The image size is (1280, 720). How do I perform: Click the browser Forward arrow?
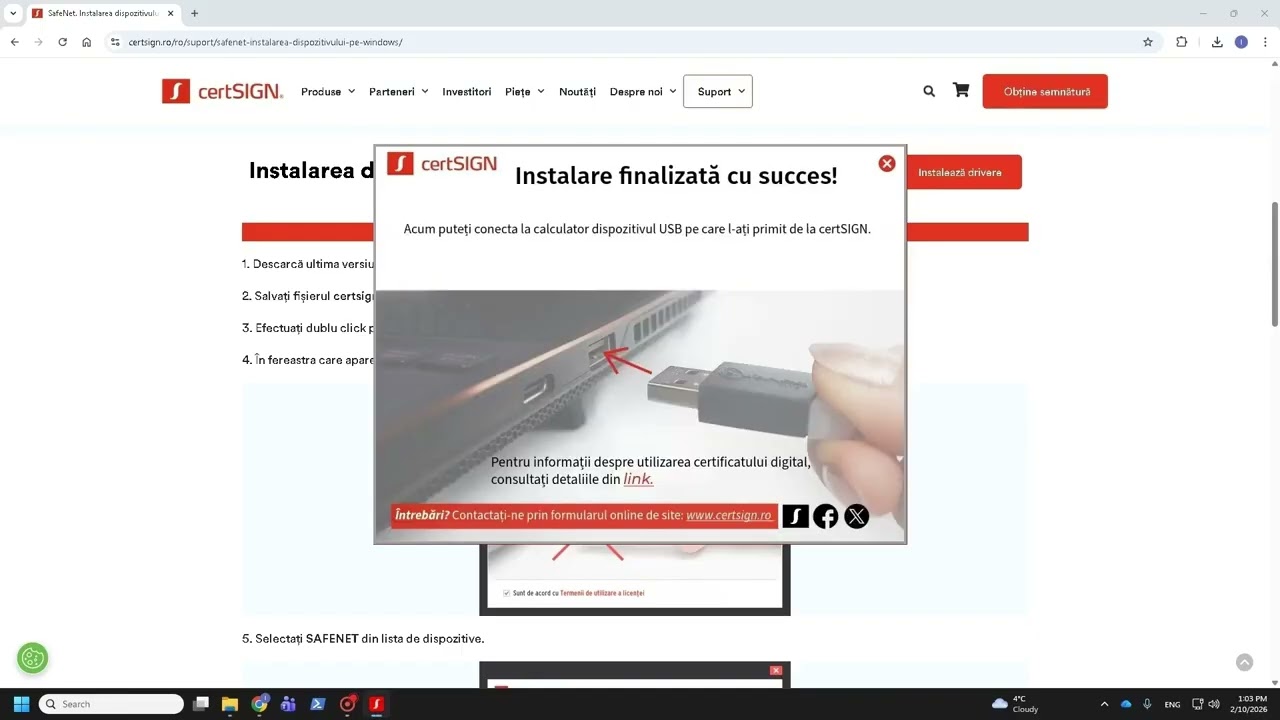38,42
